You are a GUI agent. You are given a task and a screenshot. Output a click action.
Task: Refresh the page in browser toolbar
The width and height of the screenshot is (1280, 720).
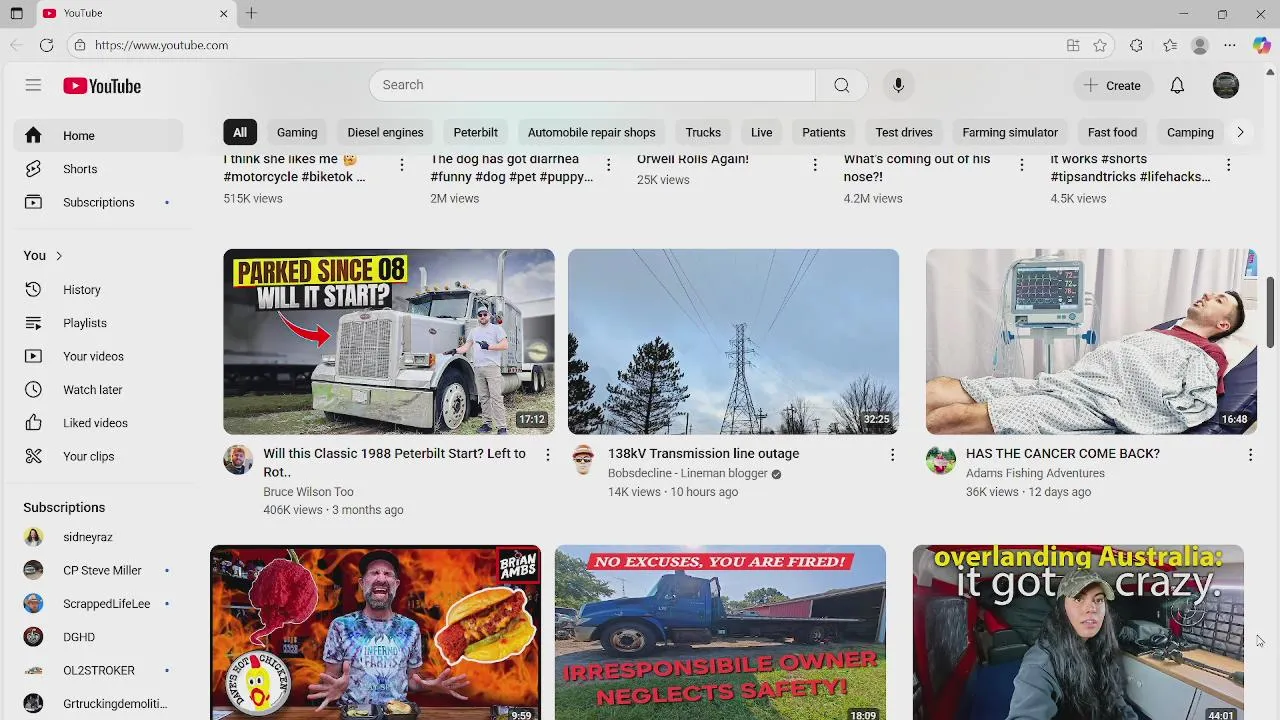(46, 45)
